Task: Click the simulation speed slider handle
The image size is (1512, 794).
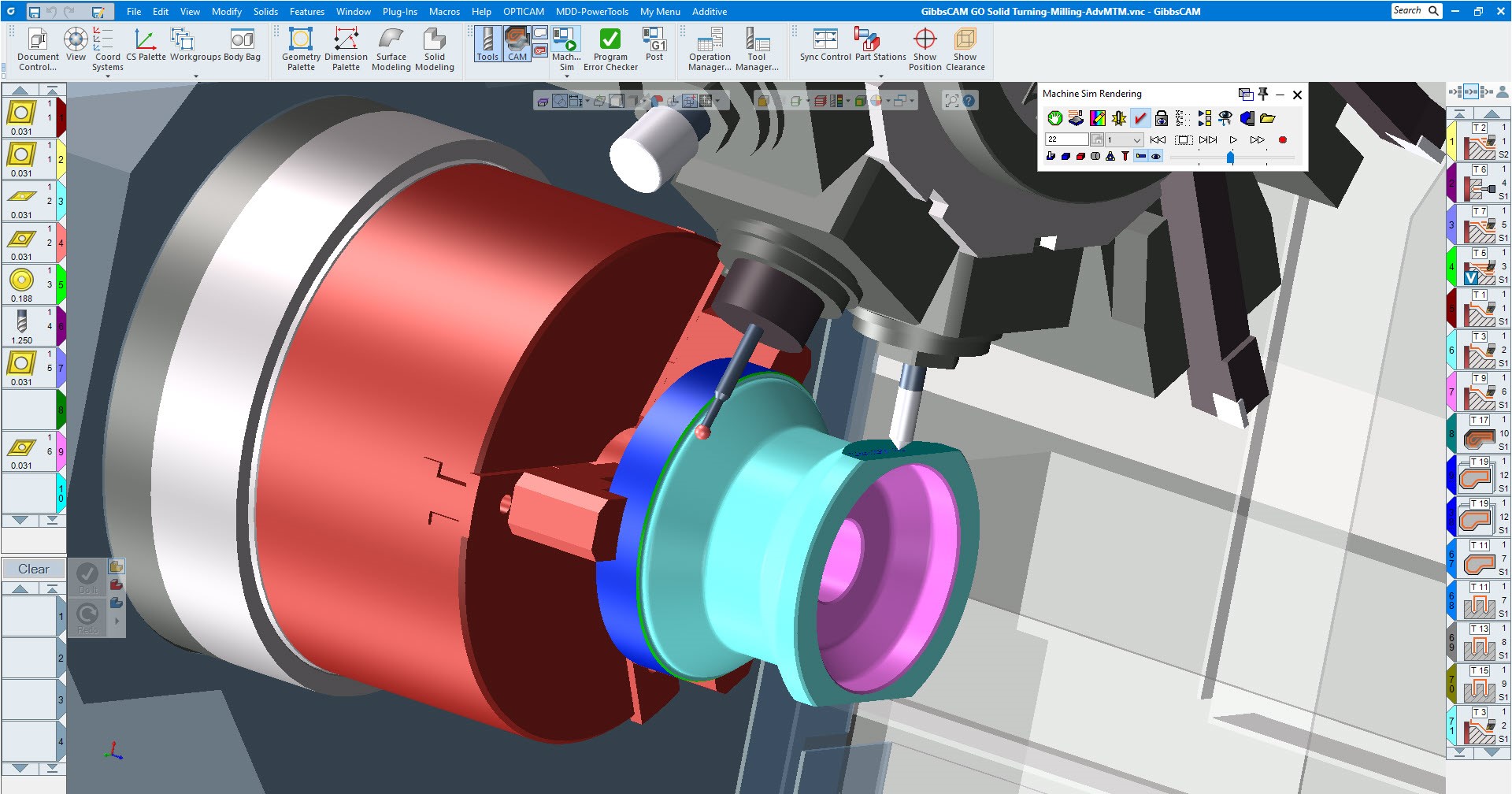Action: (1230, 158)
